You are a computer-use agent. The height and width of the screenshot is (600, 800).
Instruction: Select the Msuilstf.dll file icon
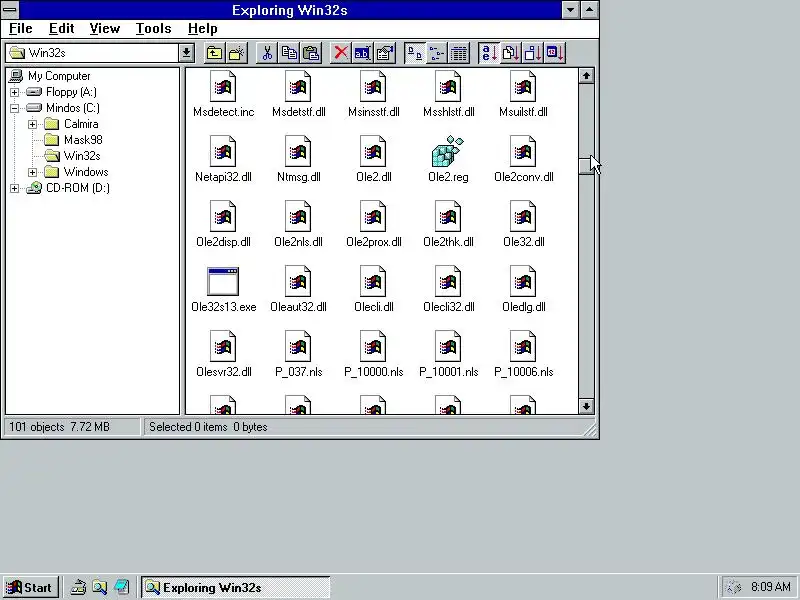tap(523, 86)
